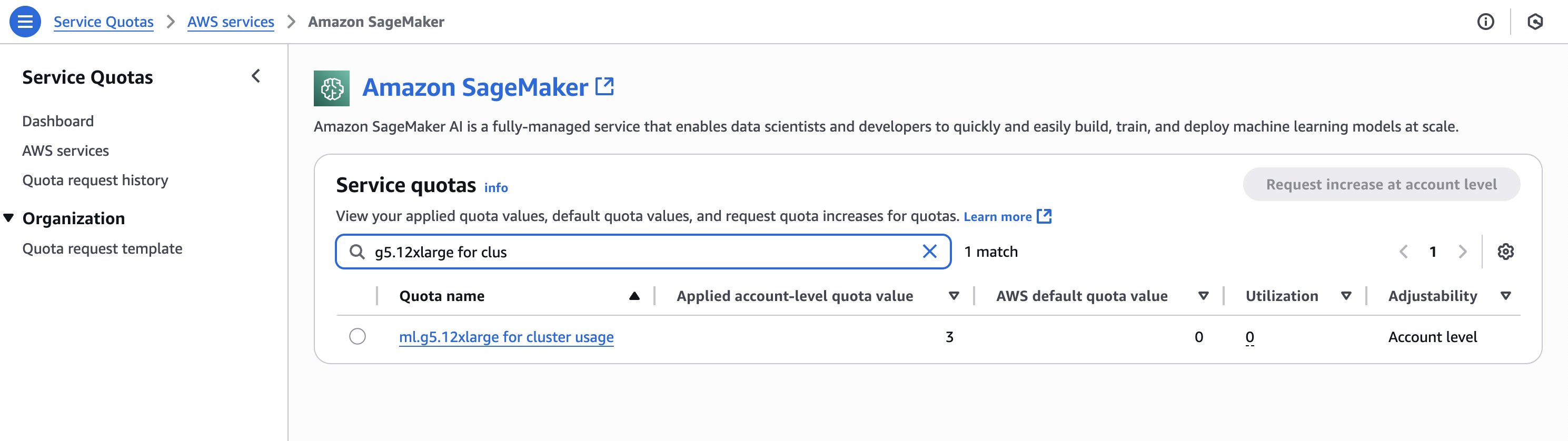
Task: Open ml.g5.12xlarge for cluster usage quota
Action: [507, 337]
